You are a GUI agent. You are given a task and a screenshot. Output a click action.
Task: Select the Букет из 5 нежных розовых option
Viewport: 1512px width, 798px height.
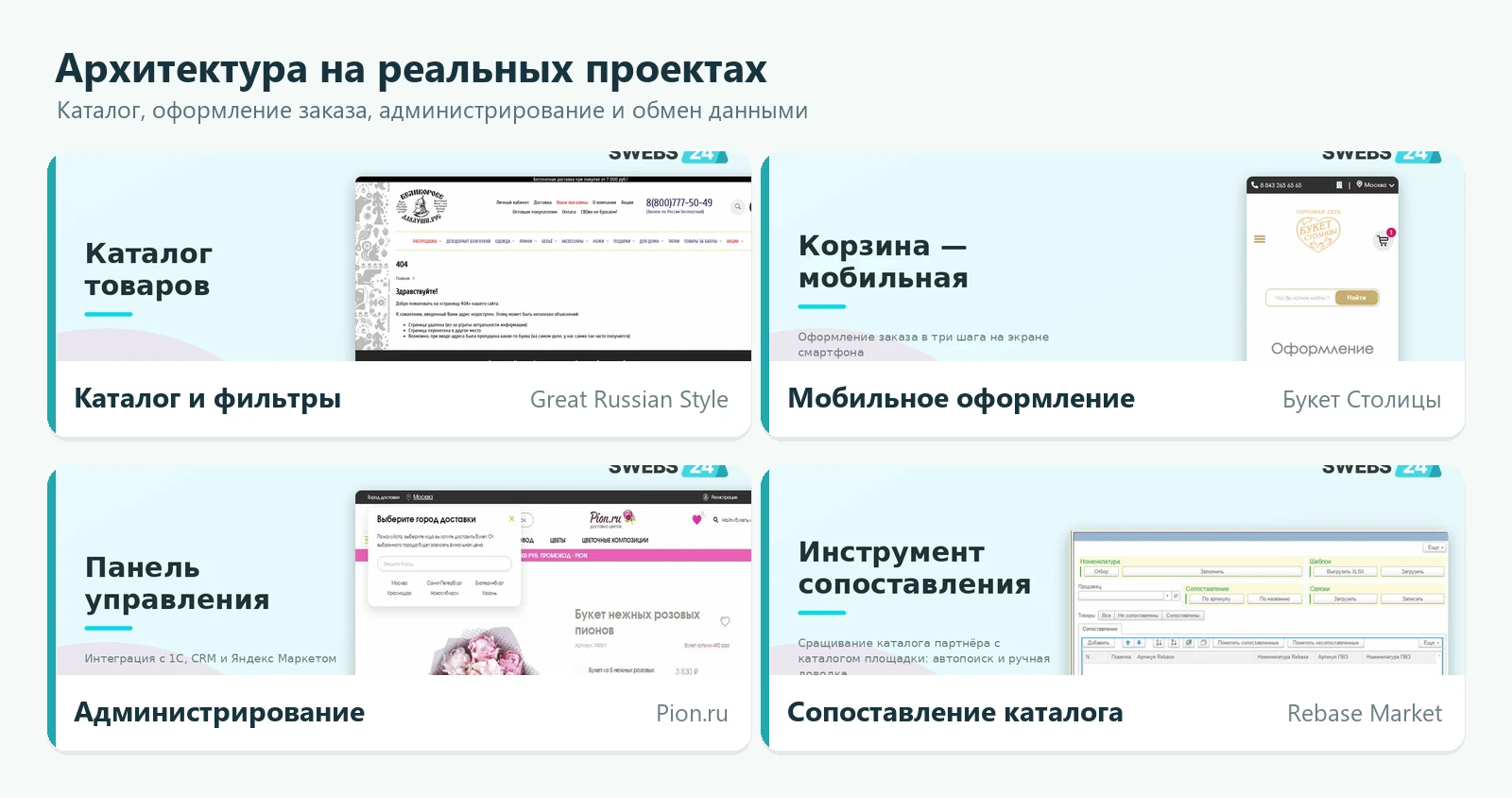[x=578, y=669]
